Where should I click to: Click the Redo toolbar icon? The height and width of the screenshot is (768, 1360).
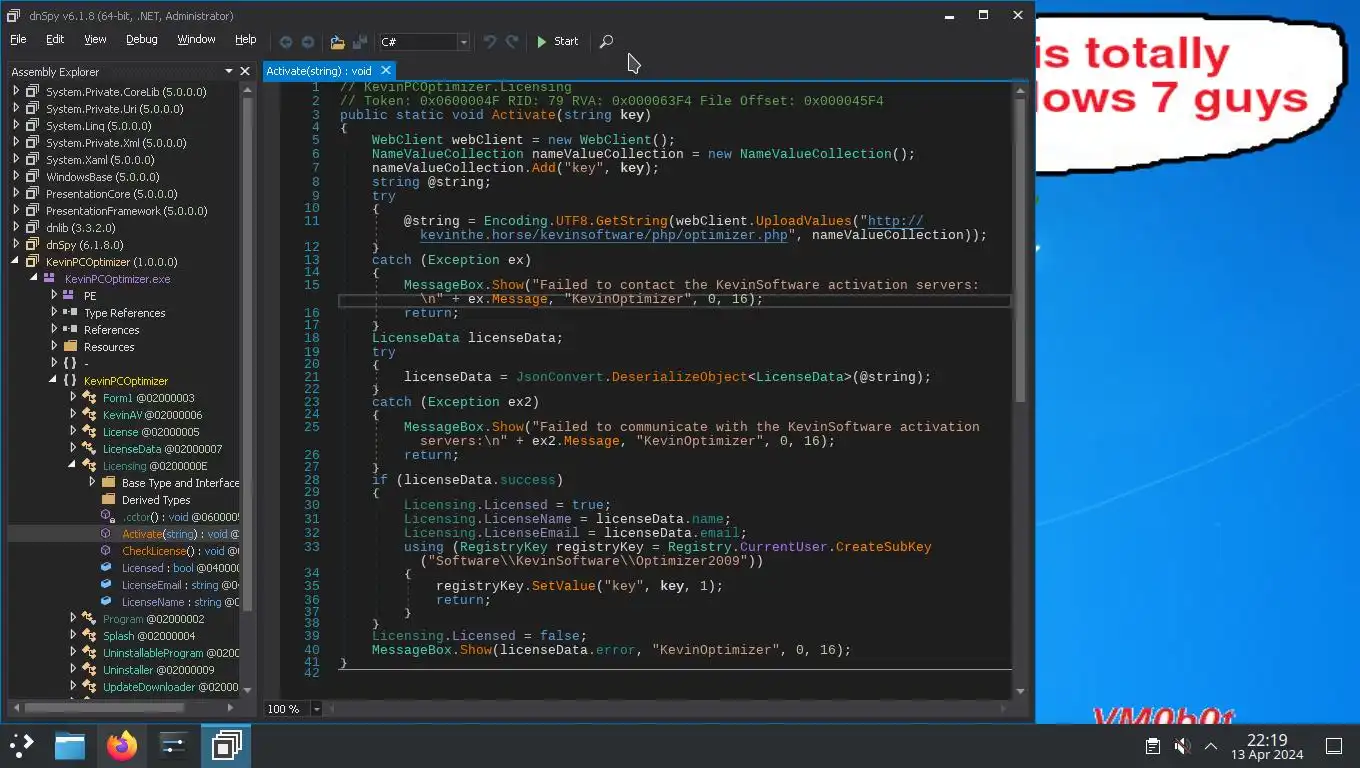pyautogui.click(x=512, y=42)
